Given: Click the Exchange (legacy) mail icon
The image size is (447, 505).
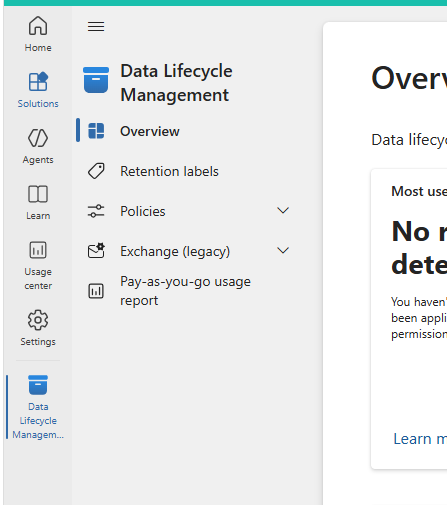Looking at the screenshot, I should coord(96,251).
